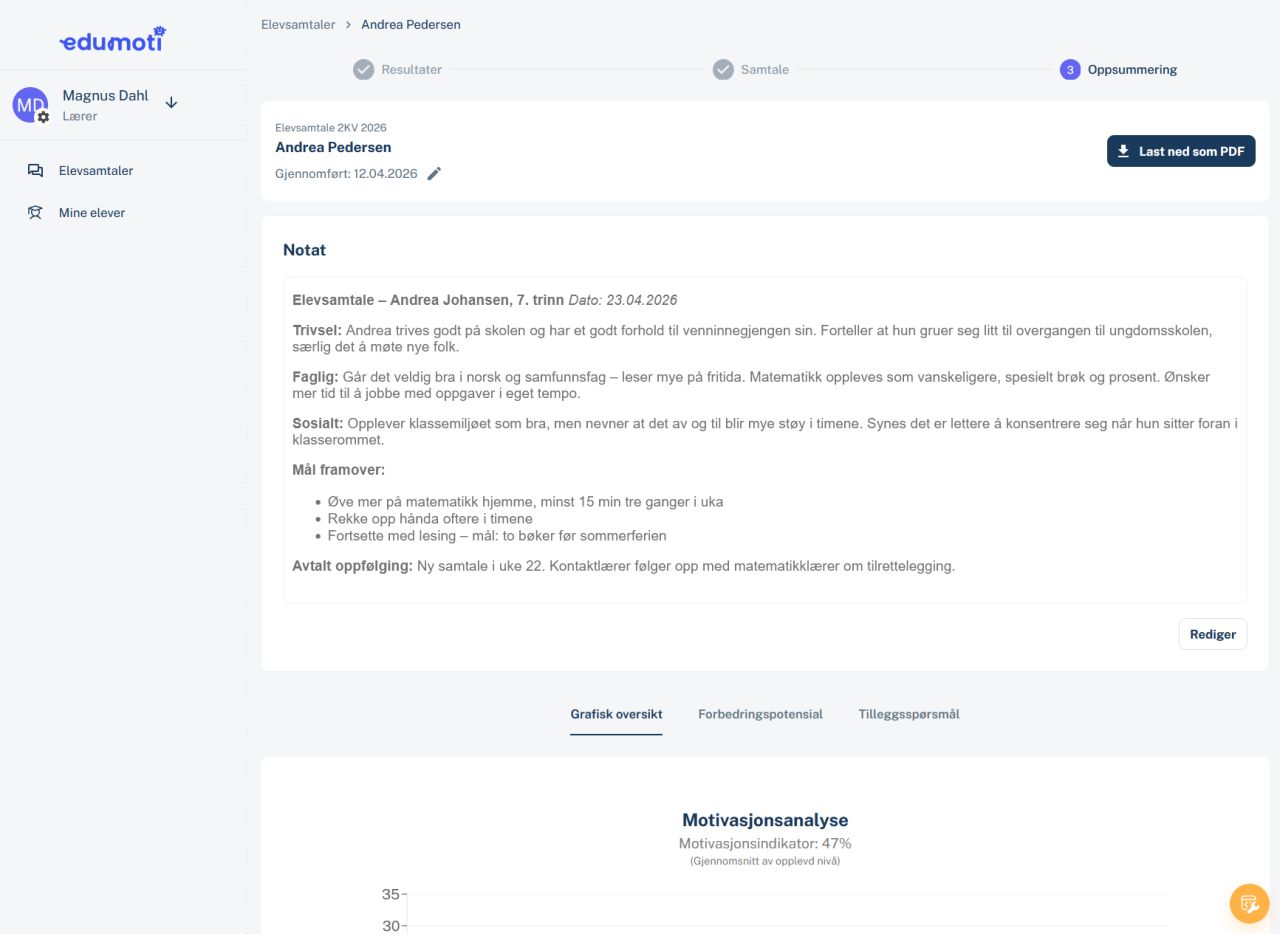Screen dimensions: 1280x934
Task: Click inside the Notat text area
Action: click(x=765, y=440)
